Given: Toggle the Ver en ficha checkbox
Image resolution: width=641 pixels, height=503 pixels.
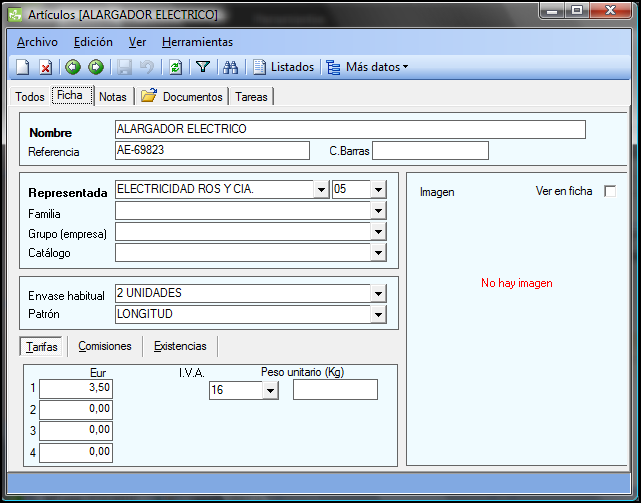Looking at the screenshot, I should tap(610, 191).
